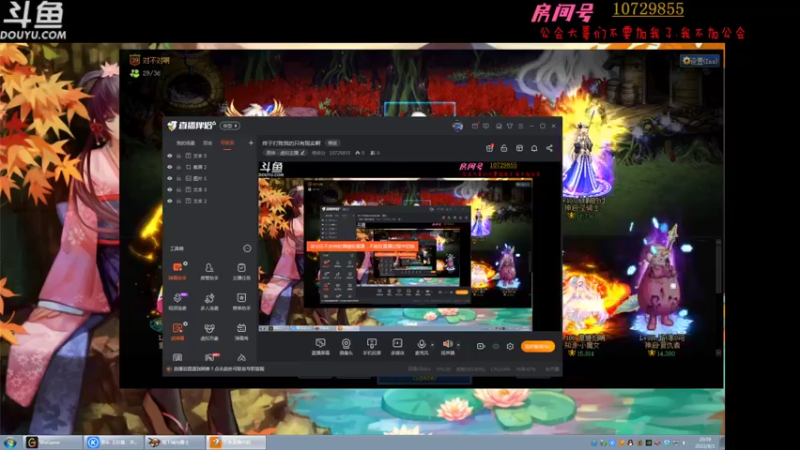Click the share icon in room toolbar
The height and width of the screenshot is (450, 800).
point(549,148)
